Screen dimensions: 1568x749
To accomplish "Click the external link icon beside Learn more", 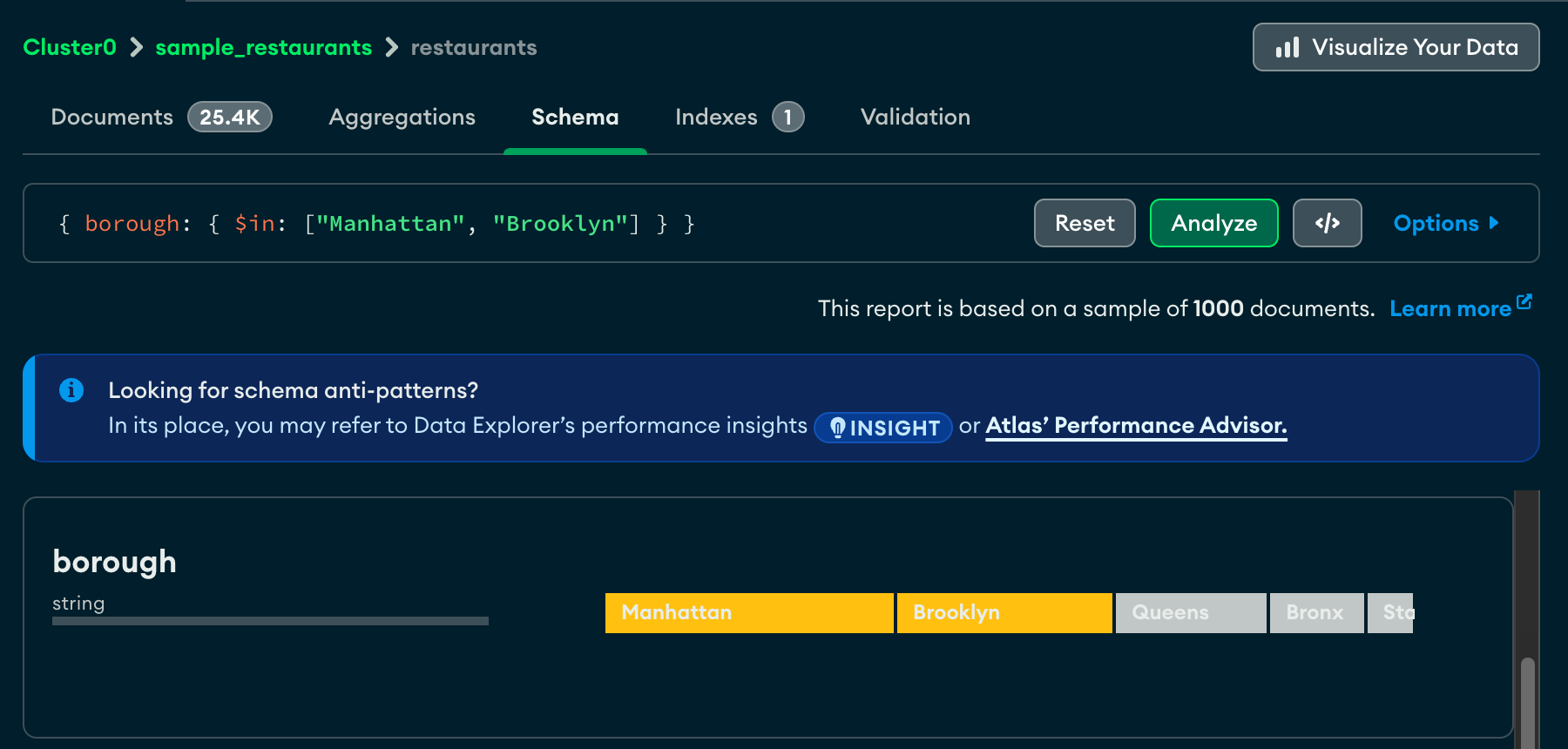I will point(1524,301).
